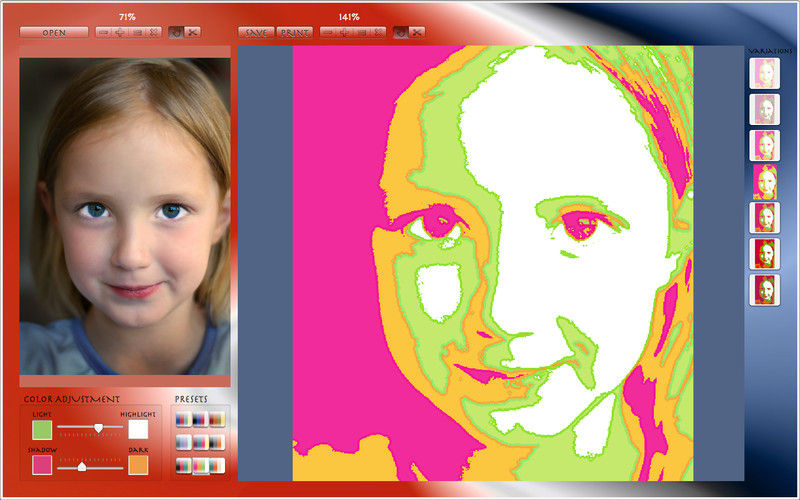Click the zoom in plus icon for the output image
800x500 pixels.
pyautogui.click(x=344, y=32)
